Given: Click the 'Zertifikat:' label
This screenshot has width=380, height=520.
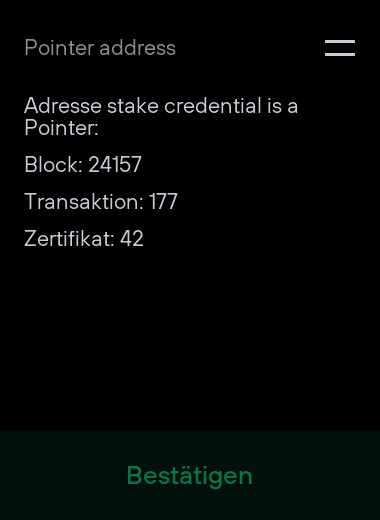Looking at the screenshot, I should pos(69,238).
